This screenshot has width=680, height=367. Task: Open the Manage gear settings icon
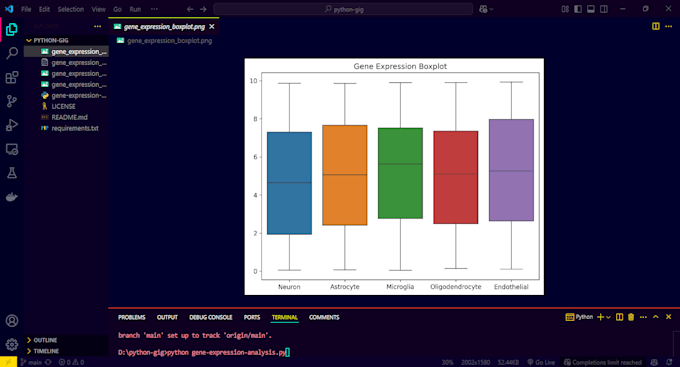(x=12, y=344)
